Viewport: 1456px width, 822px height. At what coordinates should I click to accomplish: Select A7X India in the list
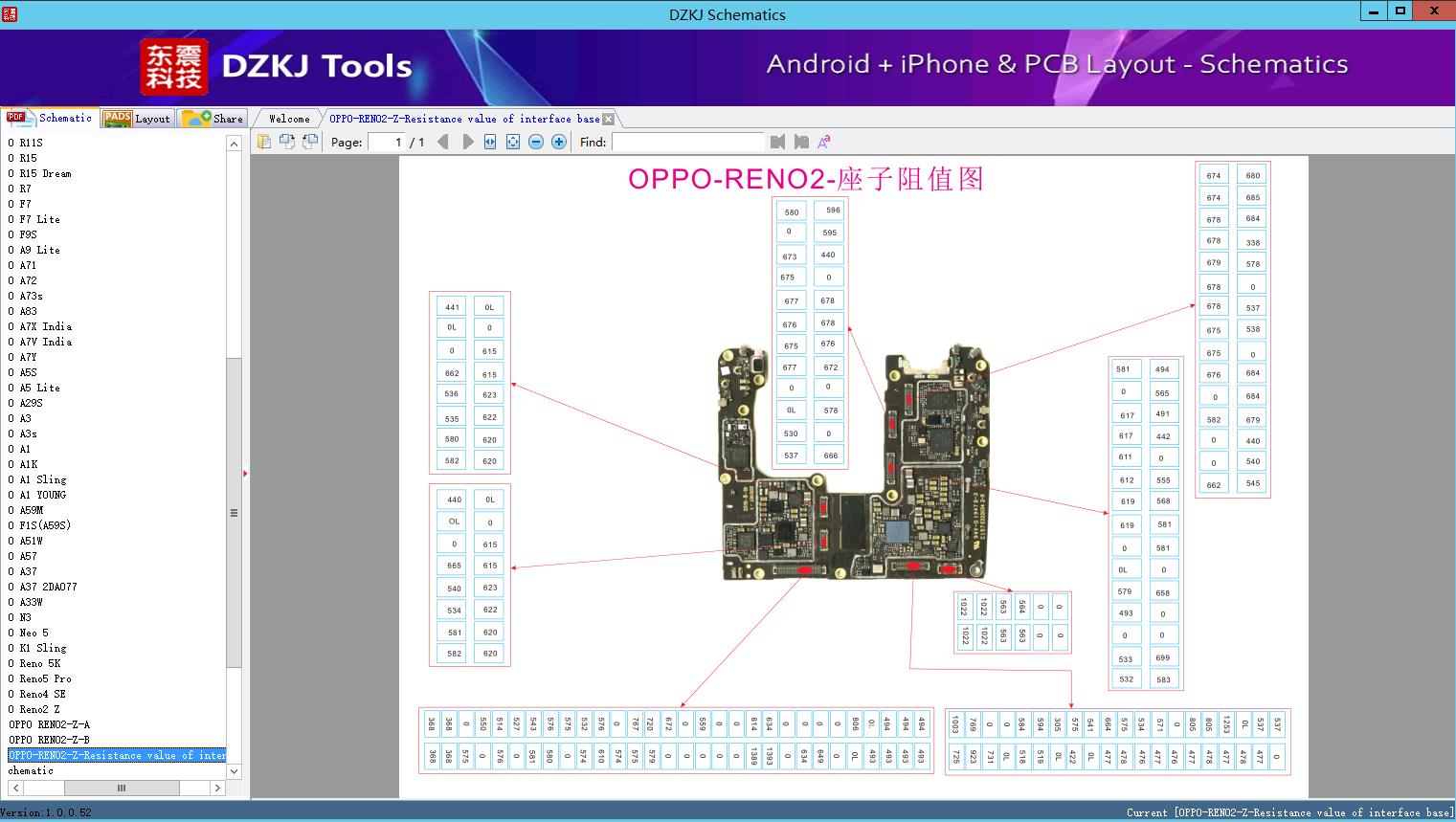39,326
